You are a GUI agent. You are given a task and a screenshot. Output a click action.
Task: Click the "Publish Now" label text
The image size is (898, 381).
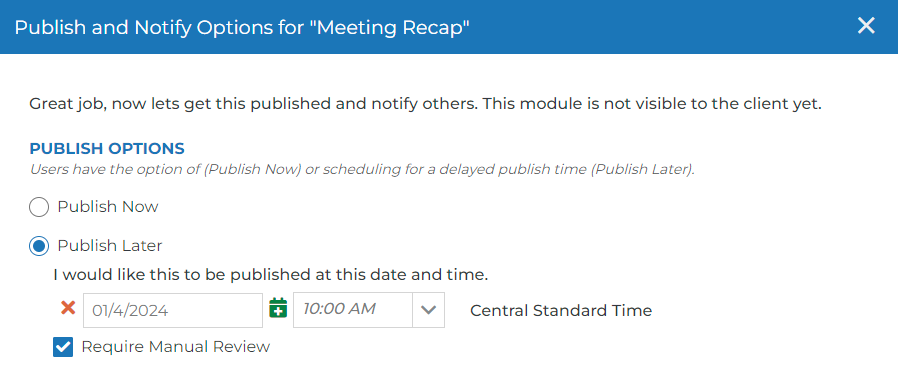click(108, 207)
